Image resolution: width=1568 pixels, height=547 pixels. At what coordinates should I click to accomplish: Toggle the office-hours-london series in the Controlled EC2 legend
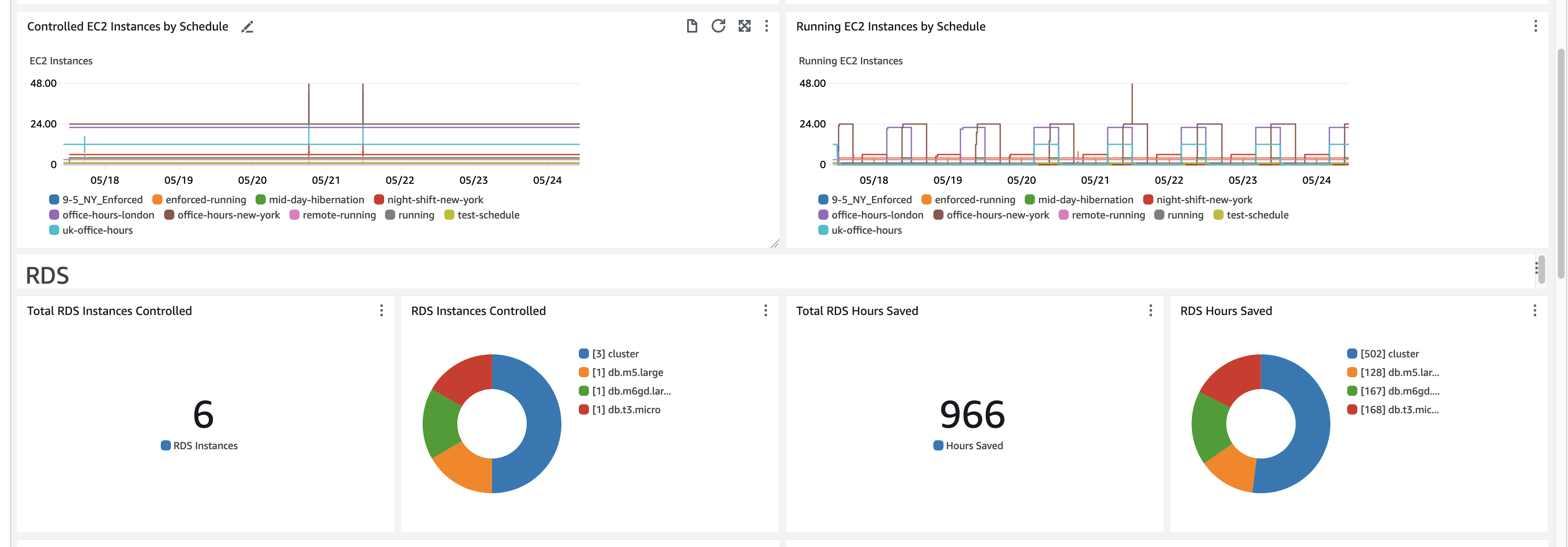tap(108, 215)
